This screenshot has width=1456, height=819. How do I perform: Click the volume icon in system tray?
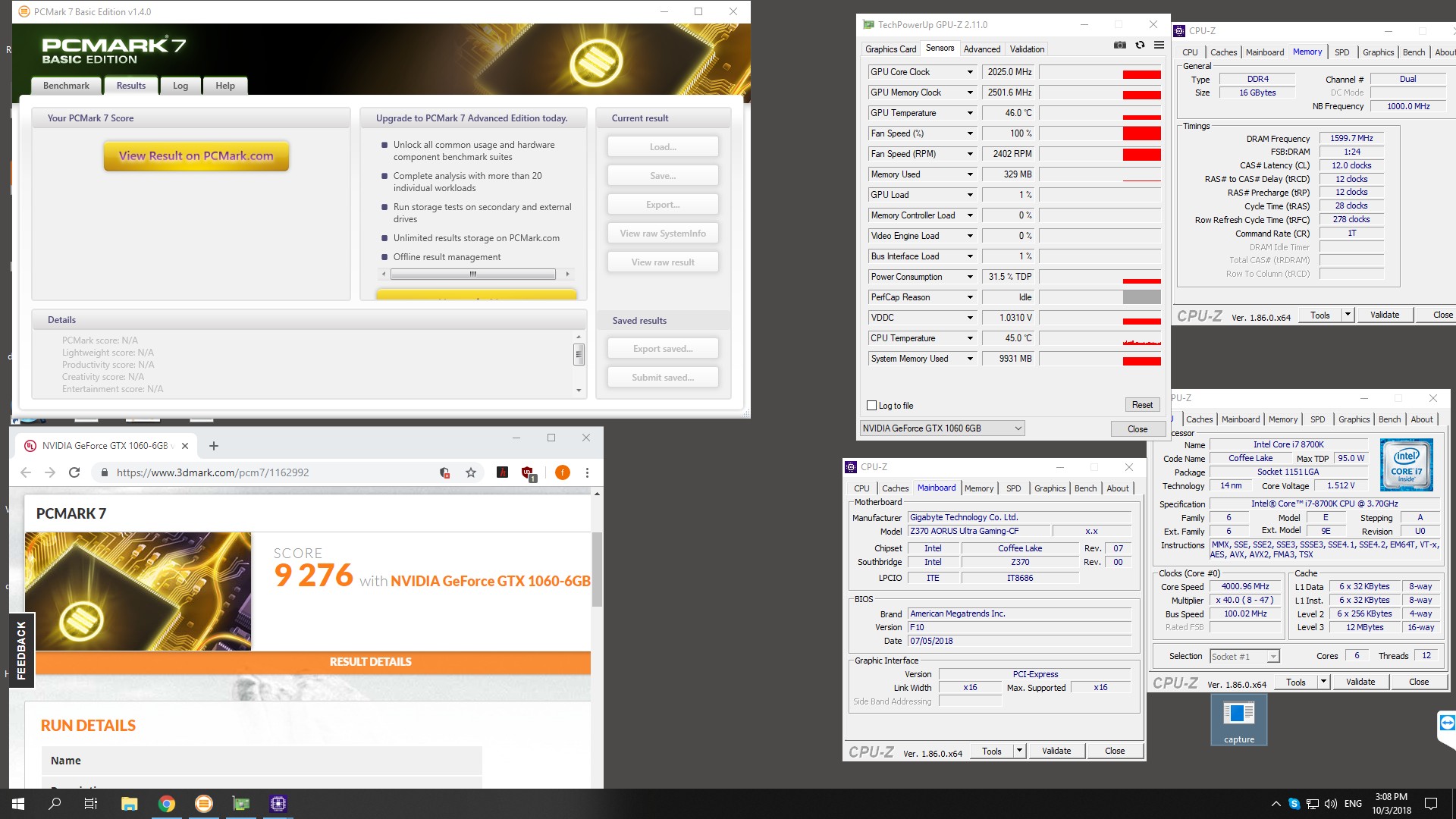point(1331,804)
